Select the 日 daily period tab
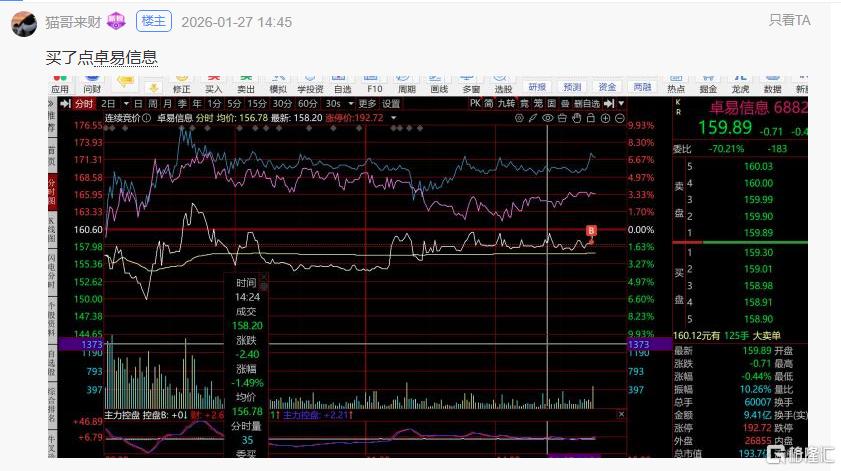Viewport: 841px width, 471px height. [138, 104]
